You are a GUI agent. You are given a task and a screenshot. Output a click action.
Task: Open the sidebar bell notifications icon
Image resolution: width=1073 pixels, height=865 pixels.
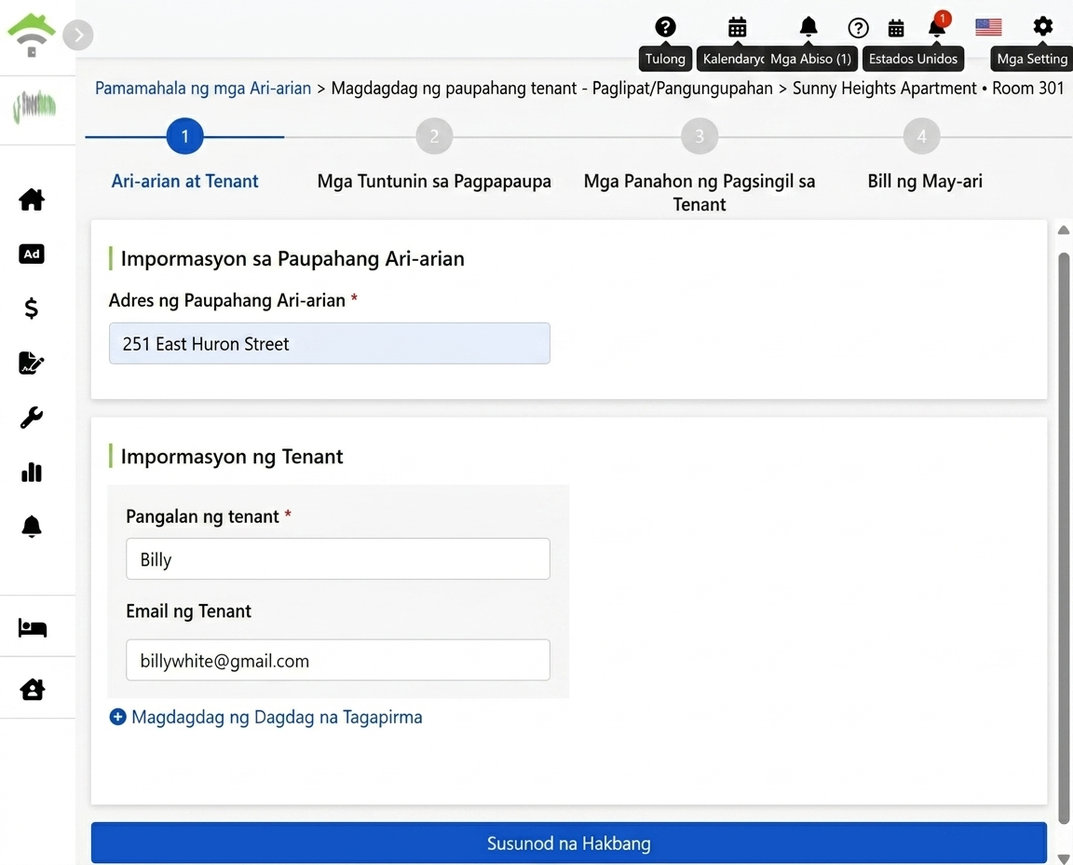(x=31, y=526)
